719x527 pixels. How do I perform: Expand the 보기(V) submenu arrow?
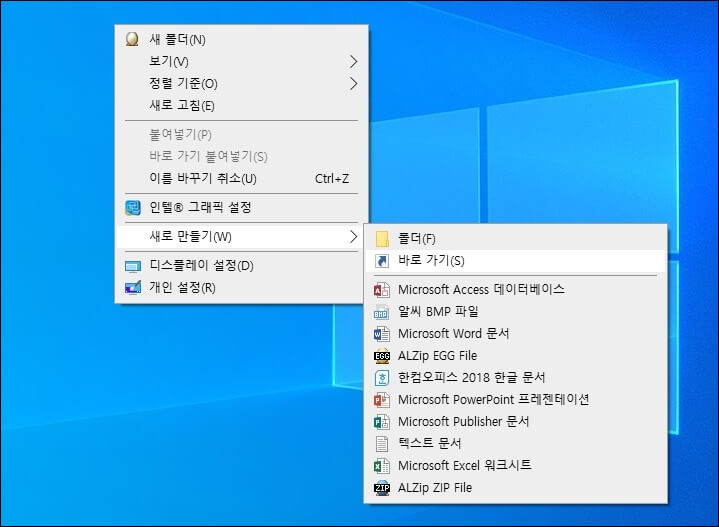coord(353,61)
